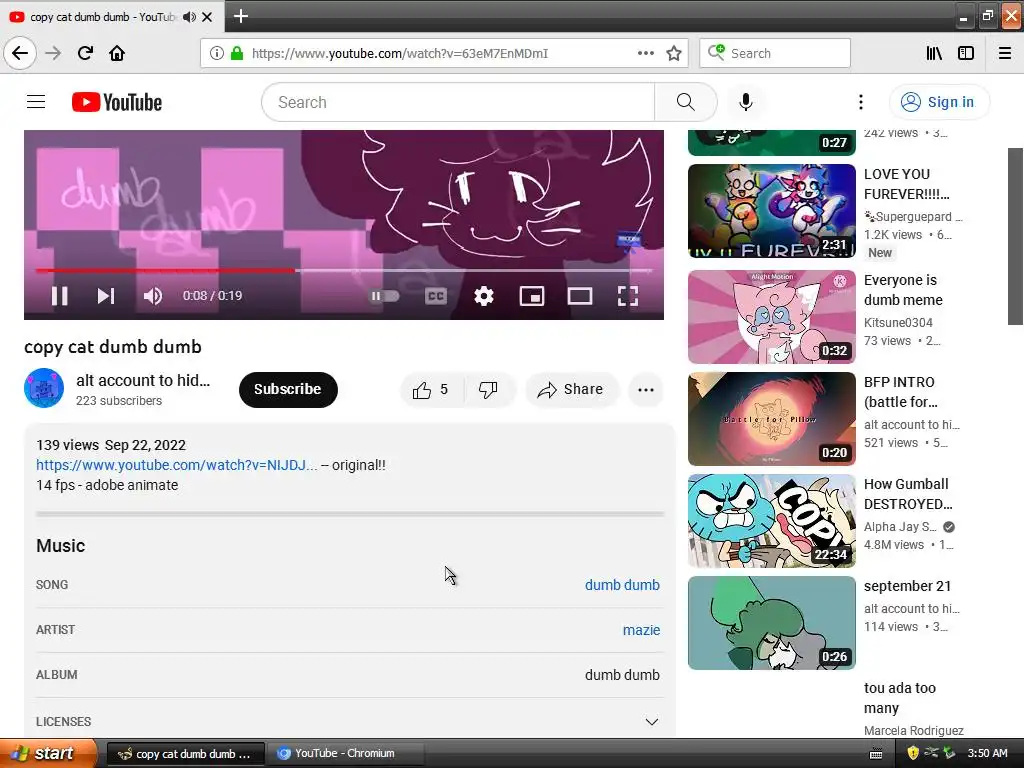The width and height of the screenshot is (1024, 768).
Task: Open YouTube settings three-dot menu
Action: coord(861,102)
